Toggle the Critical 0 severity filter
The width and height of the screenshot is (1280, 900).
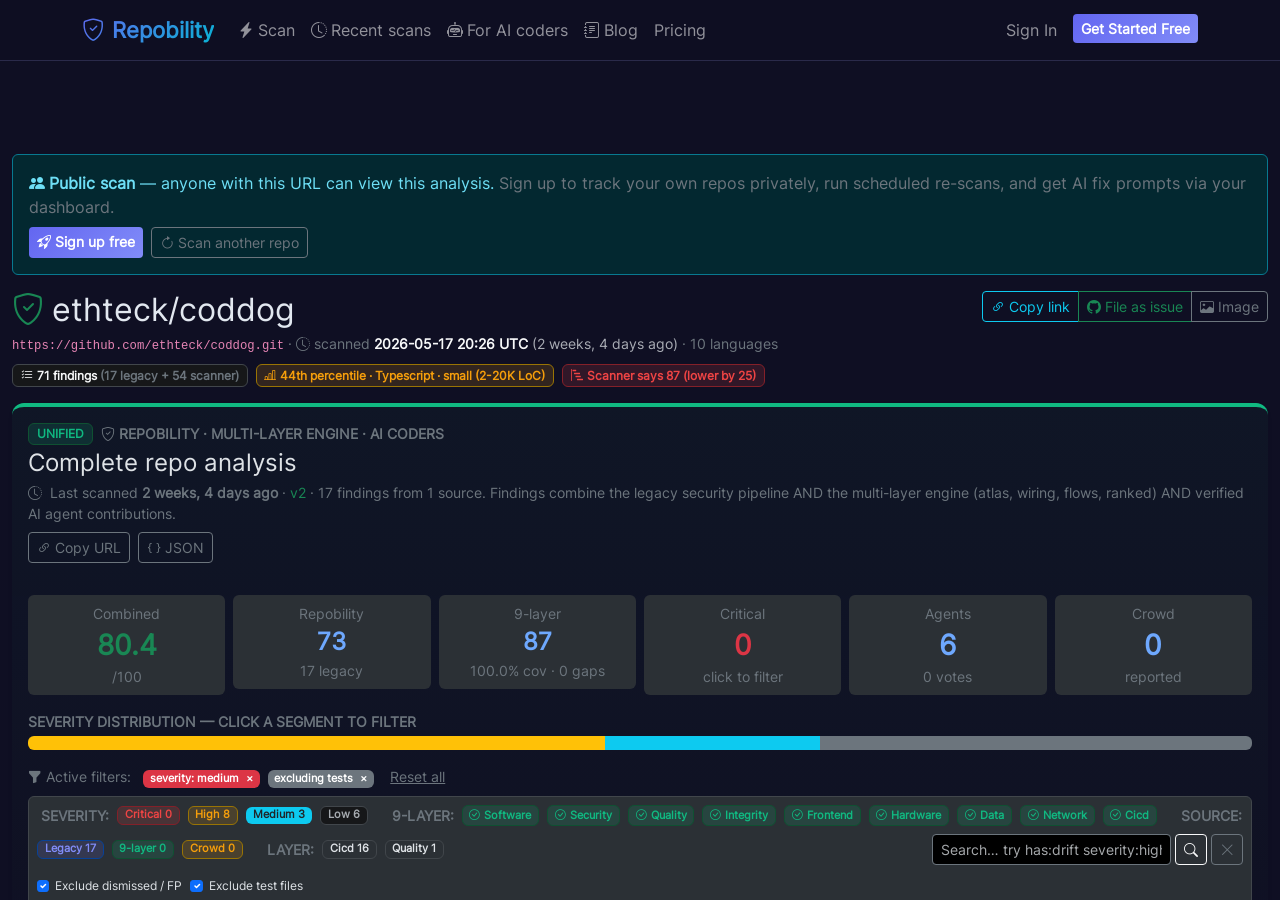pyautogui.click(x=148, y=815)
